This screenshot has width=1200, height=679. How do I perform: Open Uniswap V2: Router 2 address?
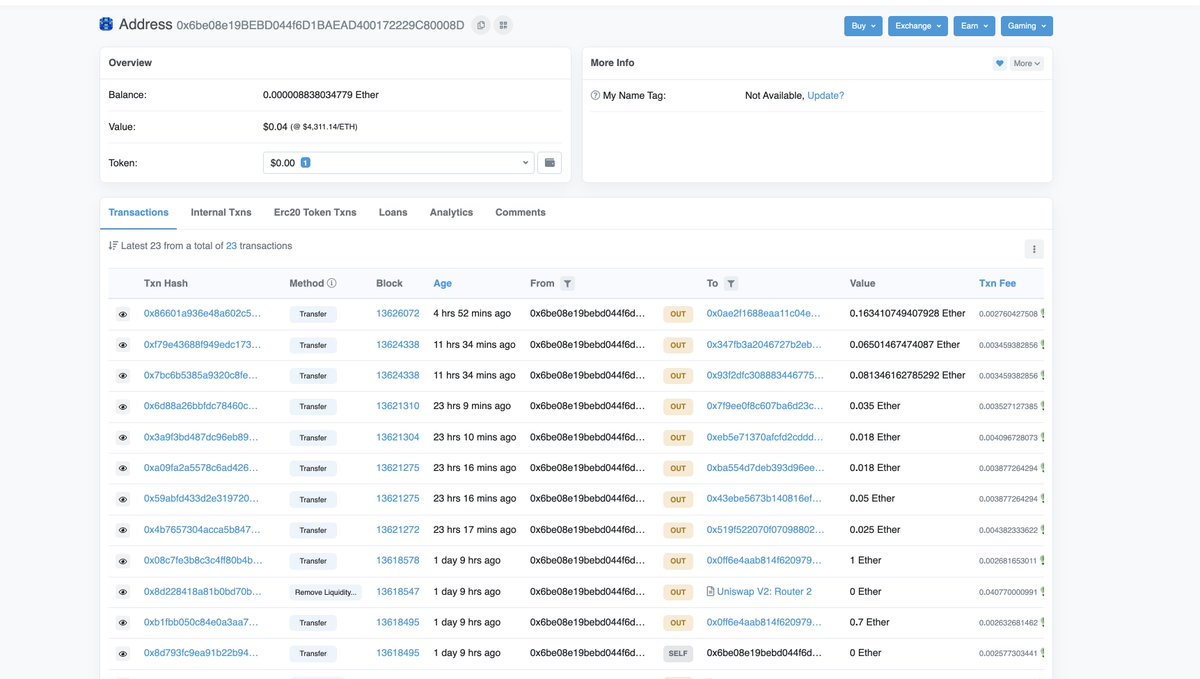click(x=764, y=592)
